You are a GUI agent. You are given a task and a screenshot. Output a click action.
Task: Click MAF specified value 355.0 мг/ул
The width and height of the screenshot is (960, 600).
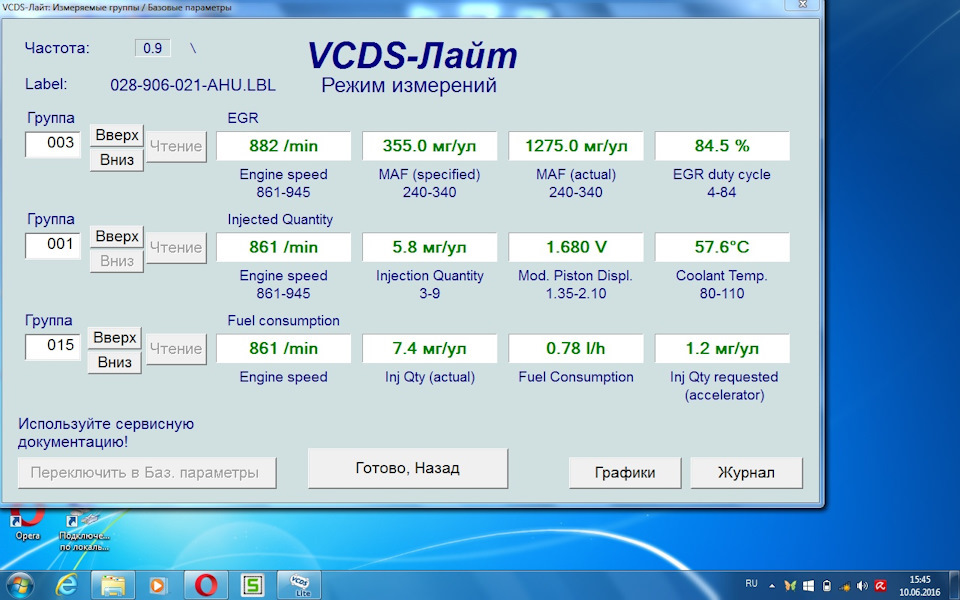point(429,146)
